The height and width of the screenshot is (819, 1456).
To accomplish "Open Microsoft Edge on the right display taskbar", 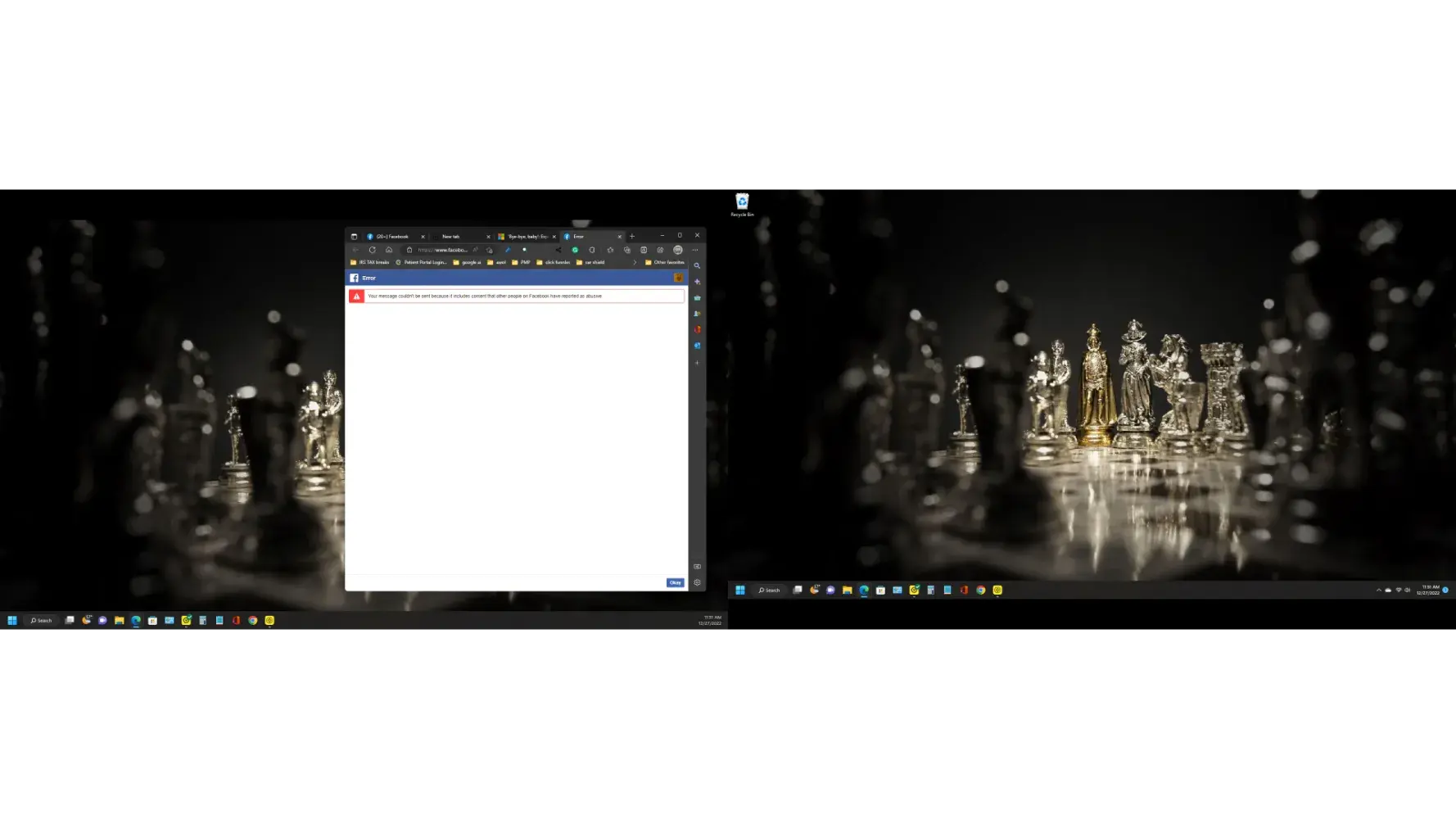I will (864, 590).
